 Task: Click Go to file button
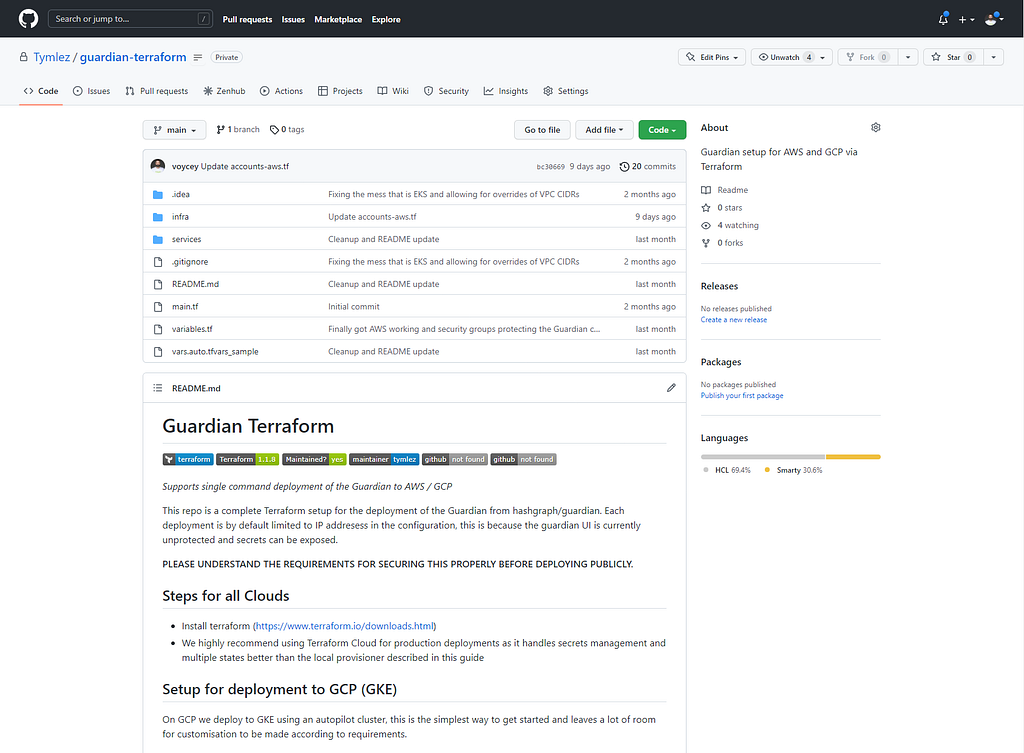coord(542,130)
